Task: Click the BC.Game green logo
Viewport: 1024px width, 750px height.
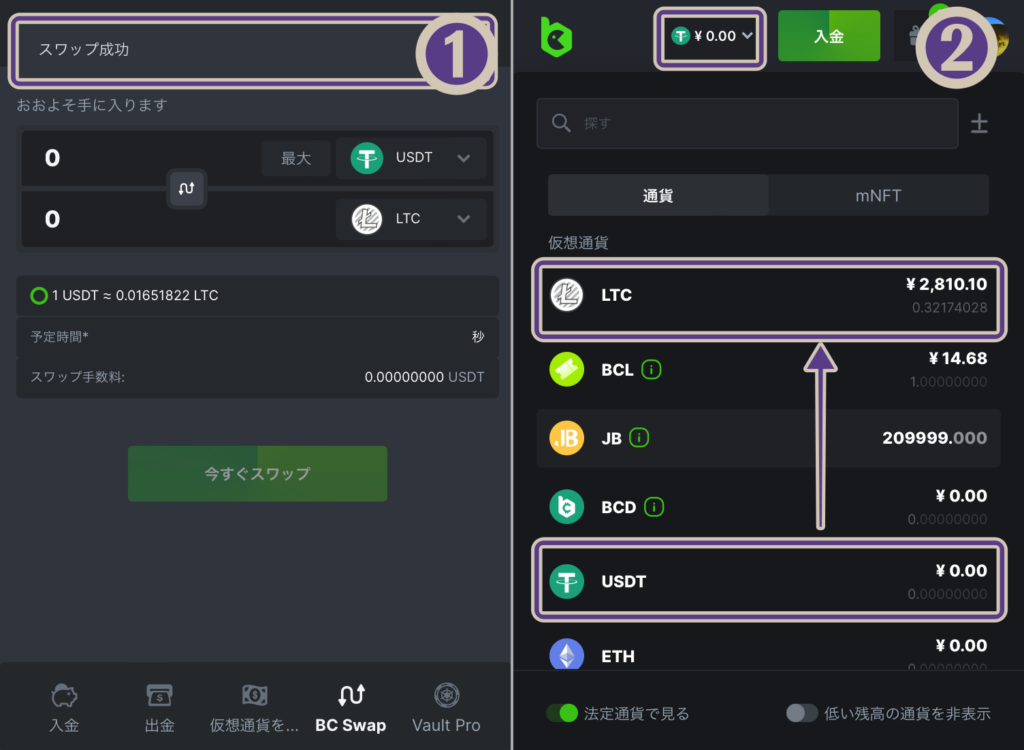Action: (556, 37)
